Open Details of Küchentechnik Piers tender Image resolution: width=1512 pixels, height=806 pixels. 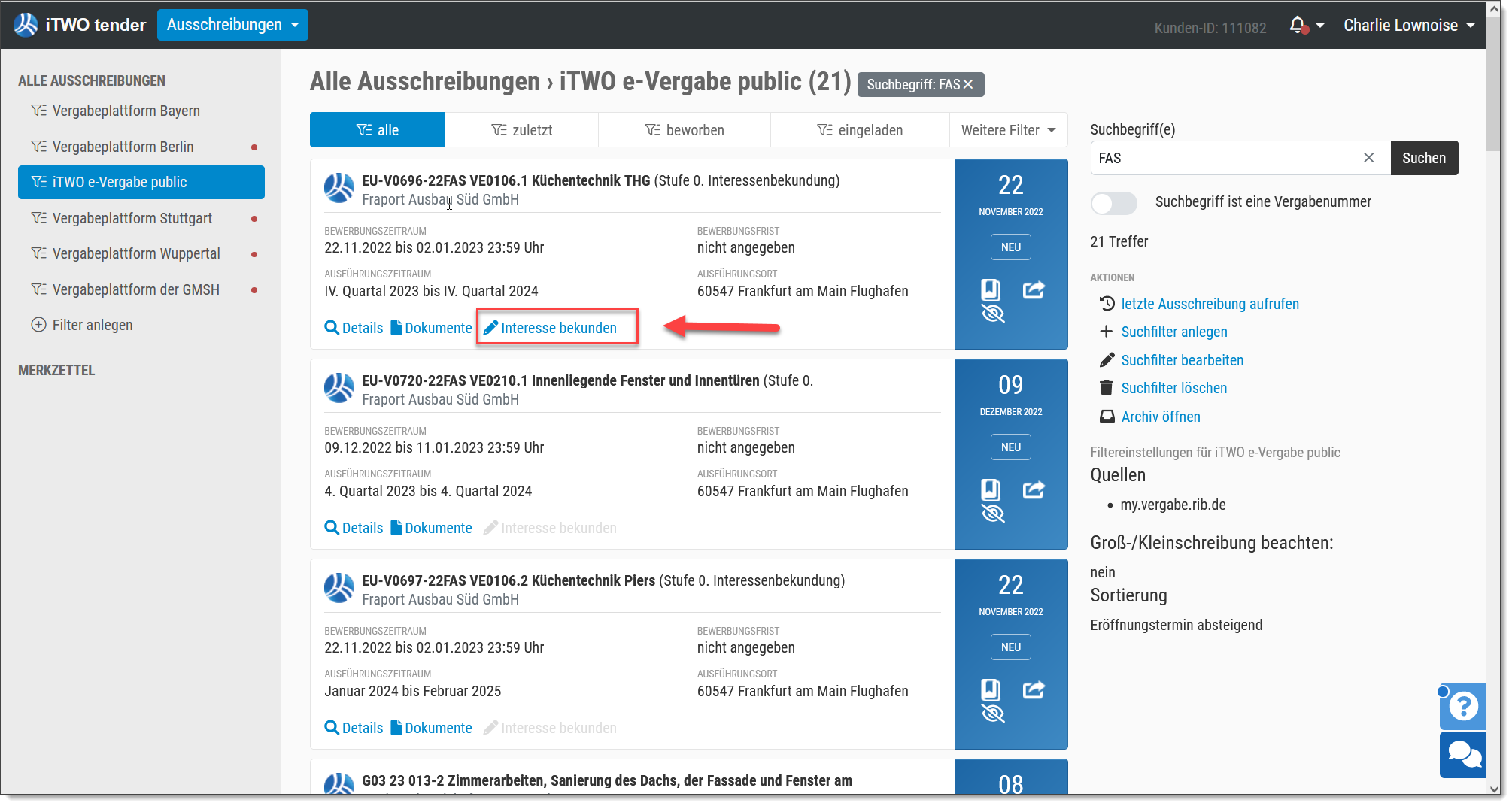tap(354, 728)
